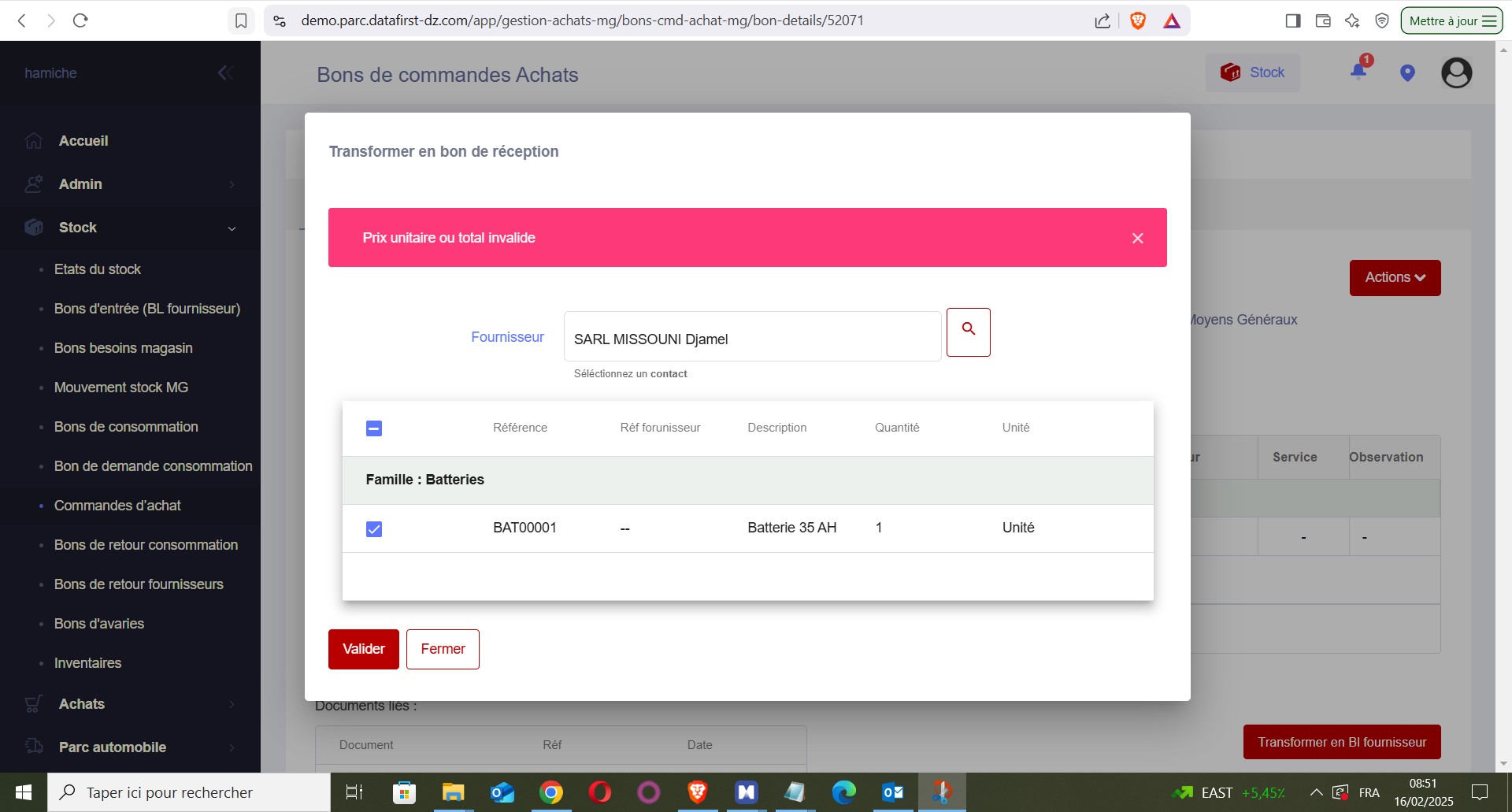The image size is (1512, 812).
Task: Bookmark this page using bookmark icon
Action: click(241, 21)
